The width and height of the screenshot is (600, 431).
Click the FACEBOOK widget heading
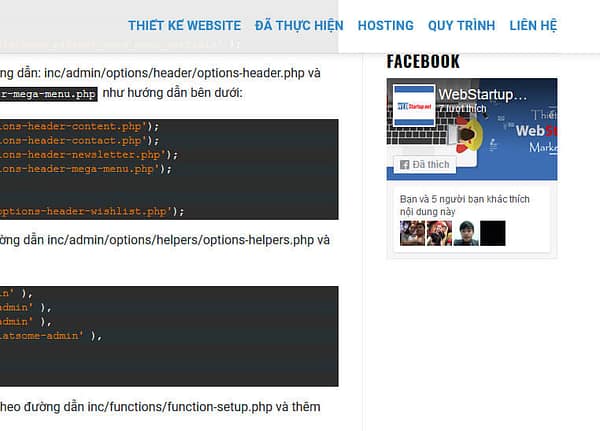pyautogui.click(x=423, y=62)
